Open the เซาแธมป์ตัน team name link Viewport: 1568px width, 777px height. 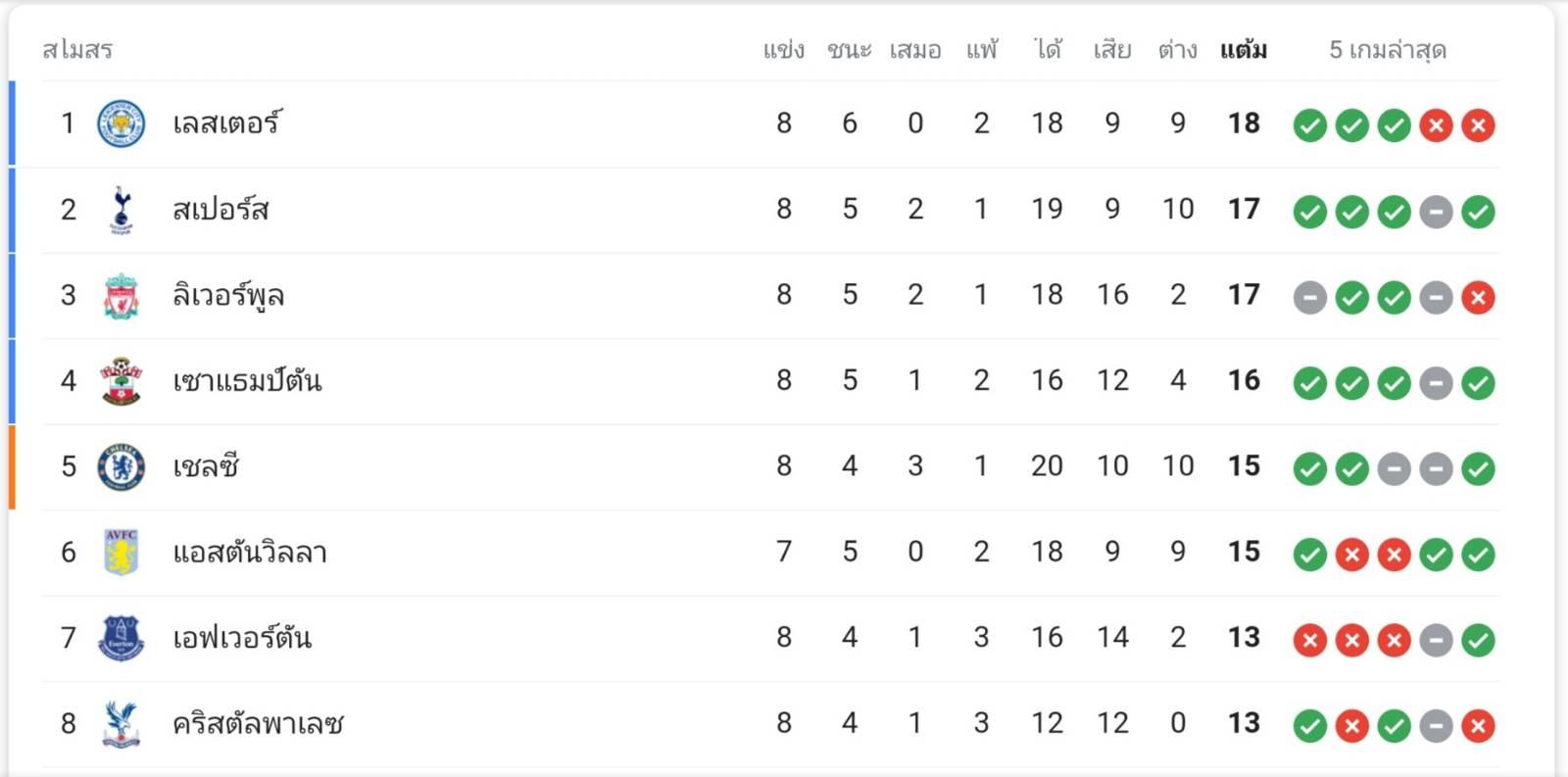(247, 380)
